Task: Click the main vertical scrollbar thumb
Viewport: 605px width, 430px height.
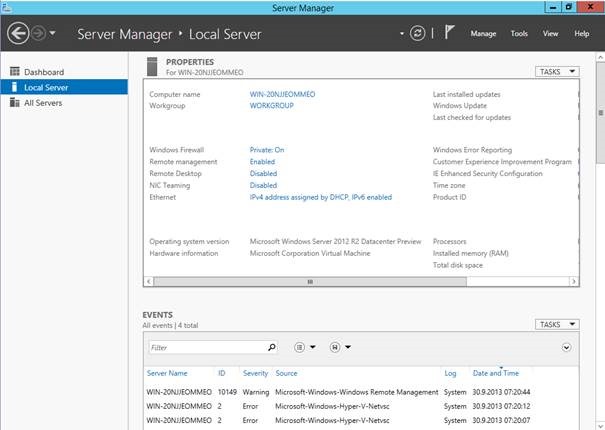Action: (x=600, y=113)
